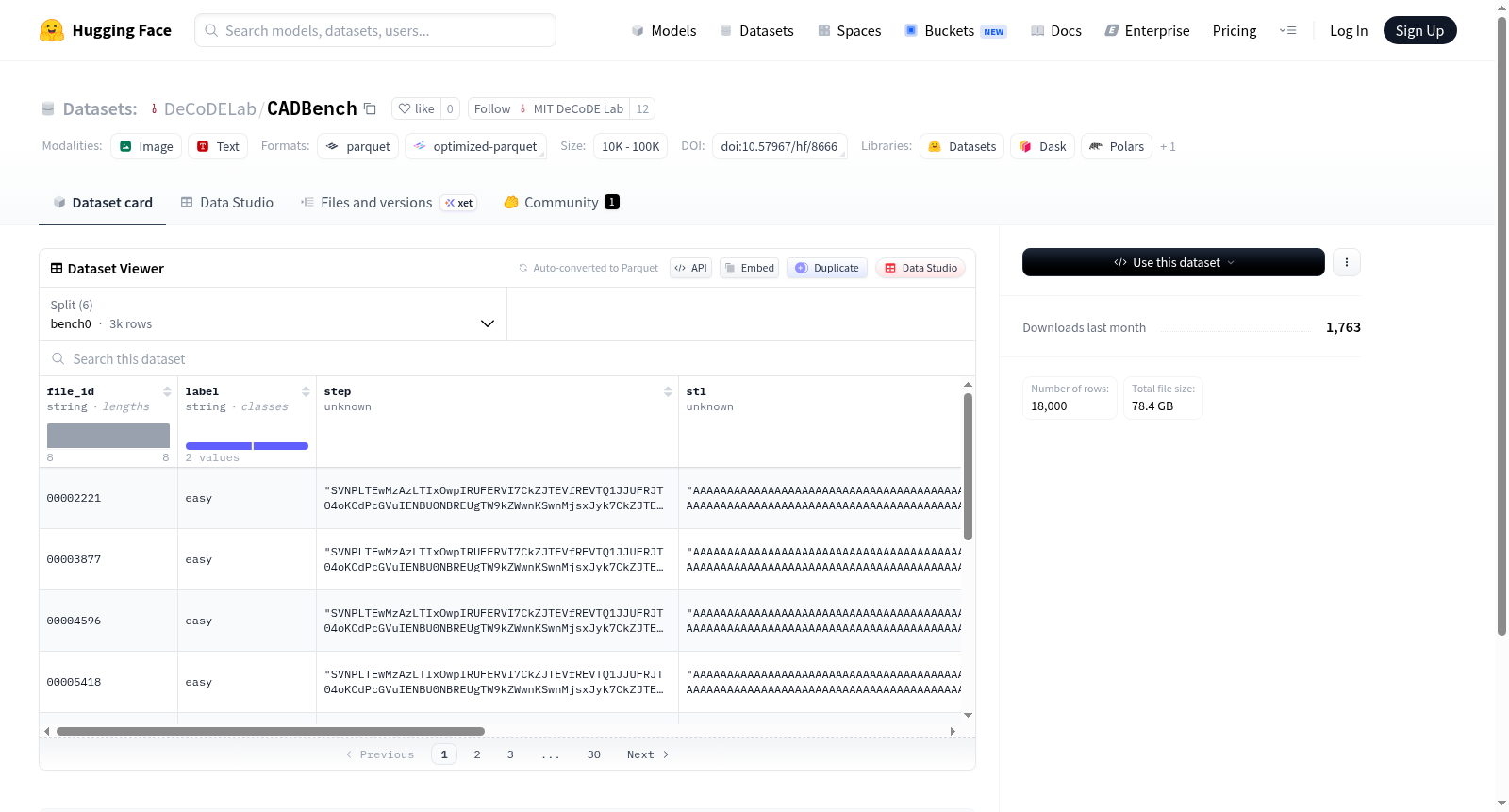Filter by the Image modality tag
The height and width of the screenshot is (812, 1509).
(146, 146)
